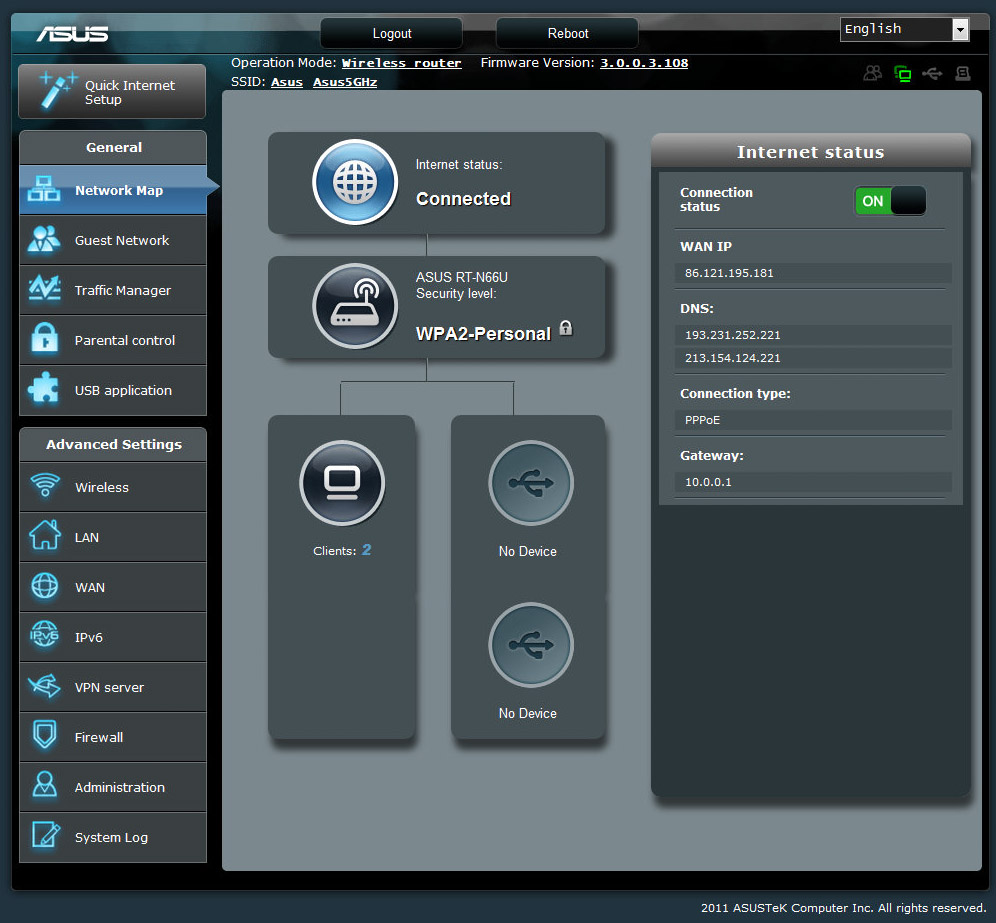This screenshot has width=996, height=923.
Task: Open System Log page
Action: 113,837
